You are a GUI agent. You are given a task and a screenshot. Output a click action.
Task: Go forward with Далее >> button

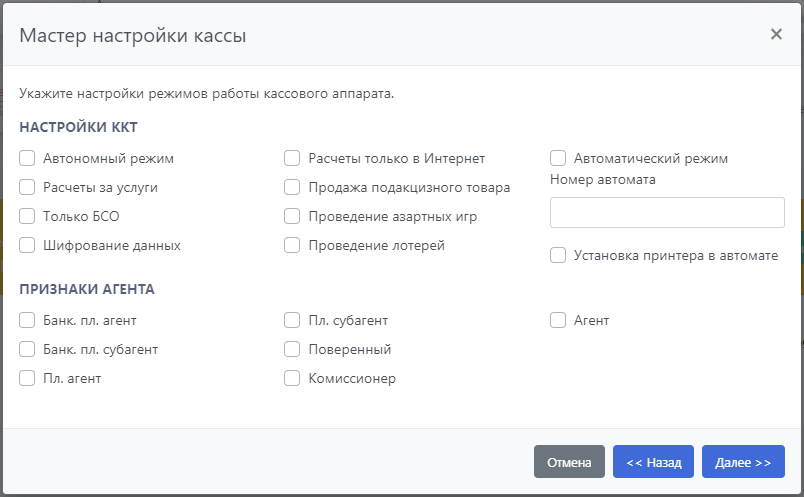(742, 462)
